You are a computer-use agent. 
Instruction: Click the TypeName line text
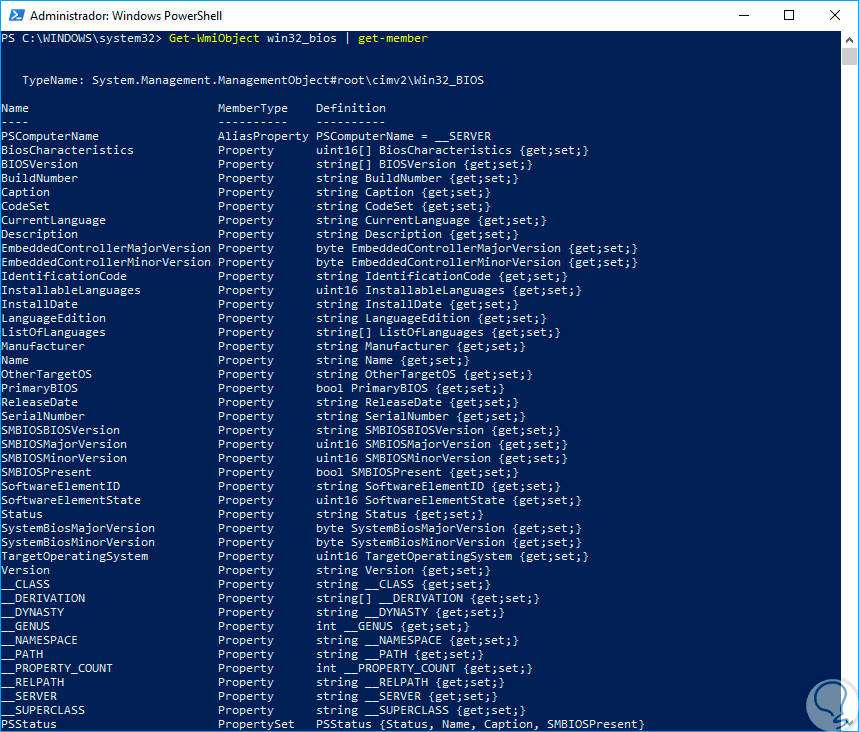pyautogui.click(x=252, y=80)
